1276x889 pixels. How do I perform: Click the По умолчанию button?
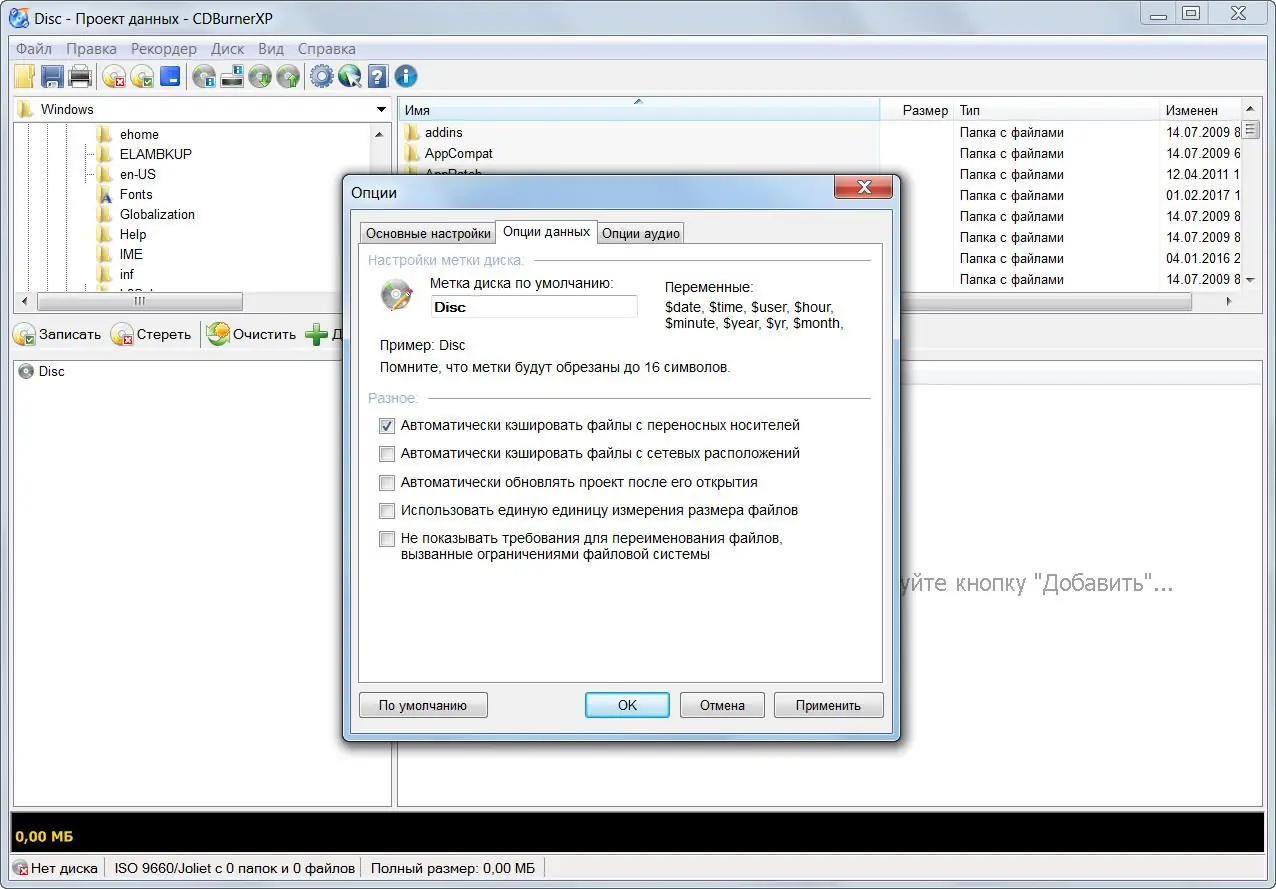(423, 705)
